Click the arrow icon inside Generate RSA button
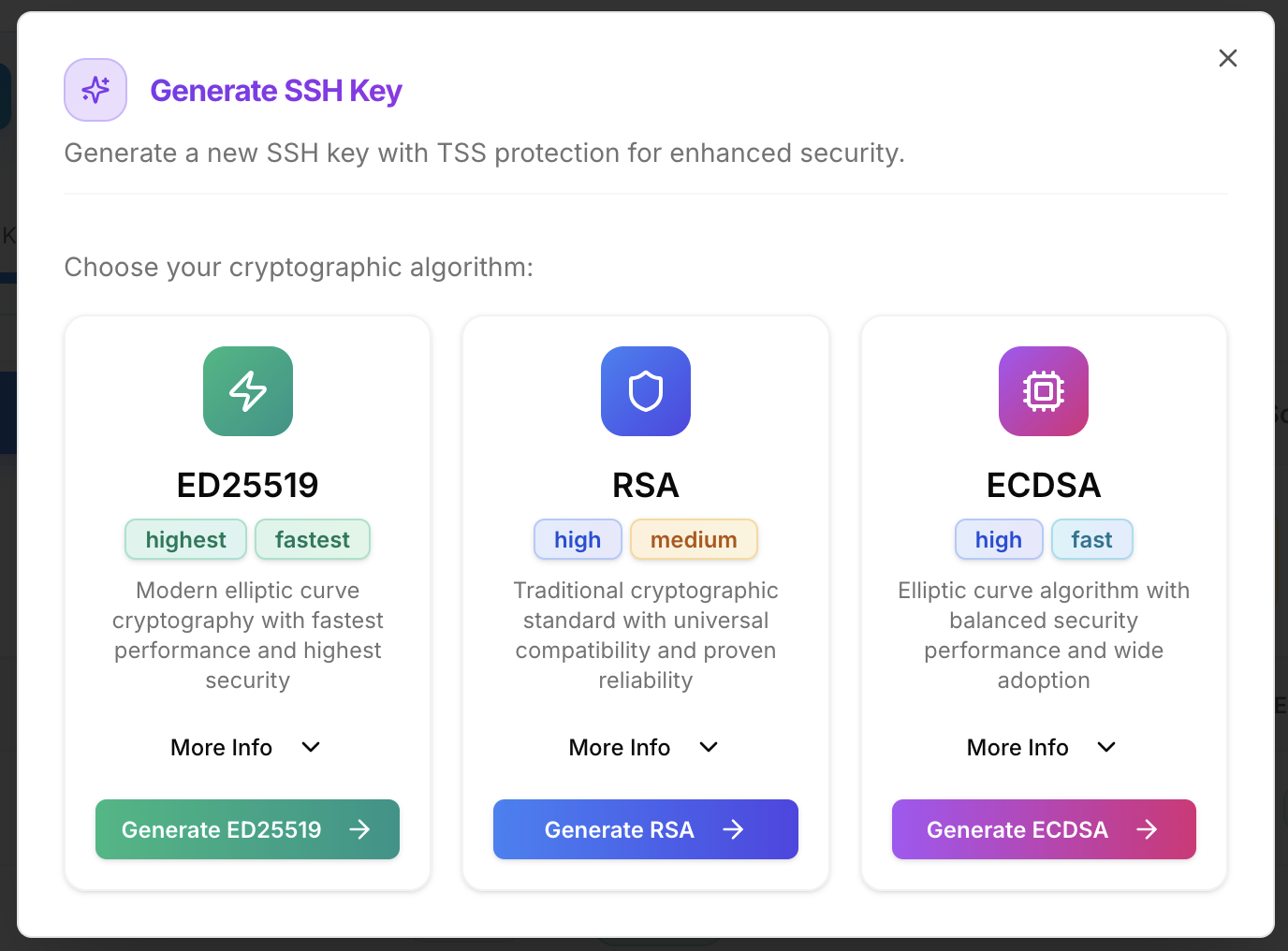This screenshot has height=951, width=1288. pyautogui.click(x=735, y=829)
